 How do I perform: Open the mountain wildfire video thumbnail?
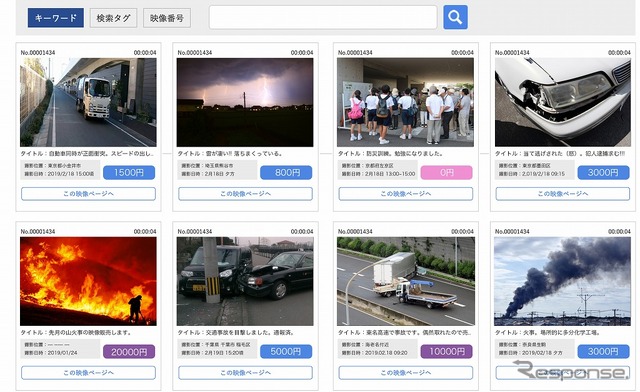coord(88,281)
